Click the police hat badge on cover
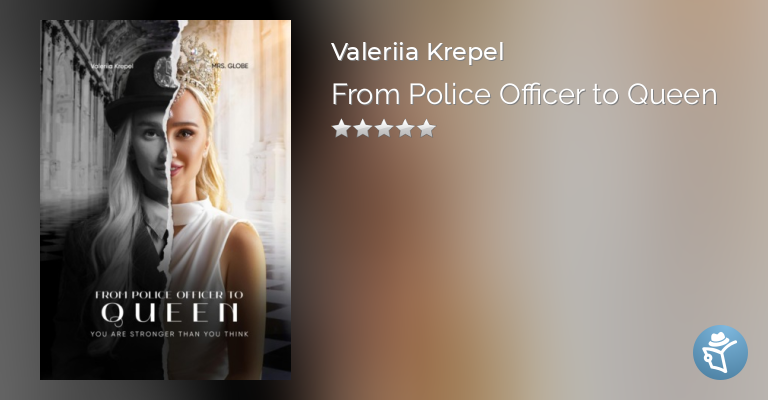Image resolution: width=768 pixels, height=400 pixels. tap(166, 72)
